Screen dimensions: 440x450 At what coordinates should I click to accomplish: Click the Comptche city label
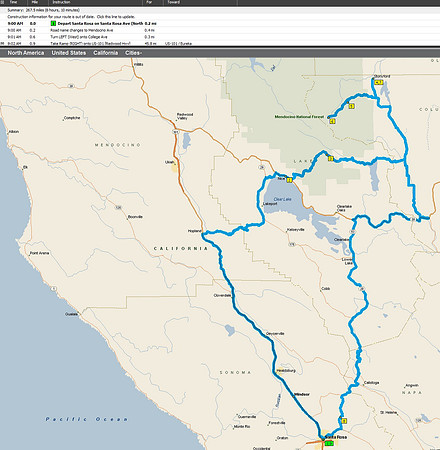[x=72, y=118]
